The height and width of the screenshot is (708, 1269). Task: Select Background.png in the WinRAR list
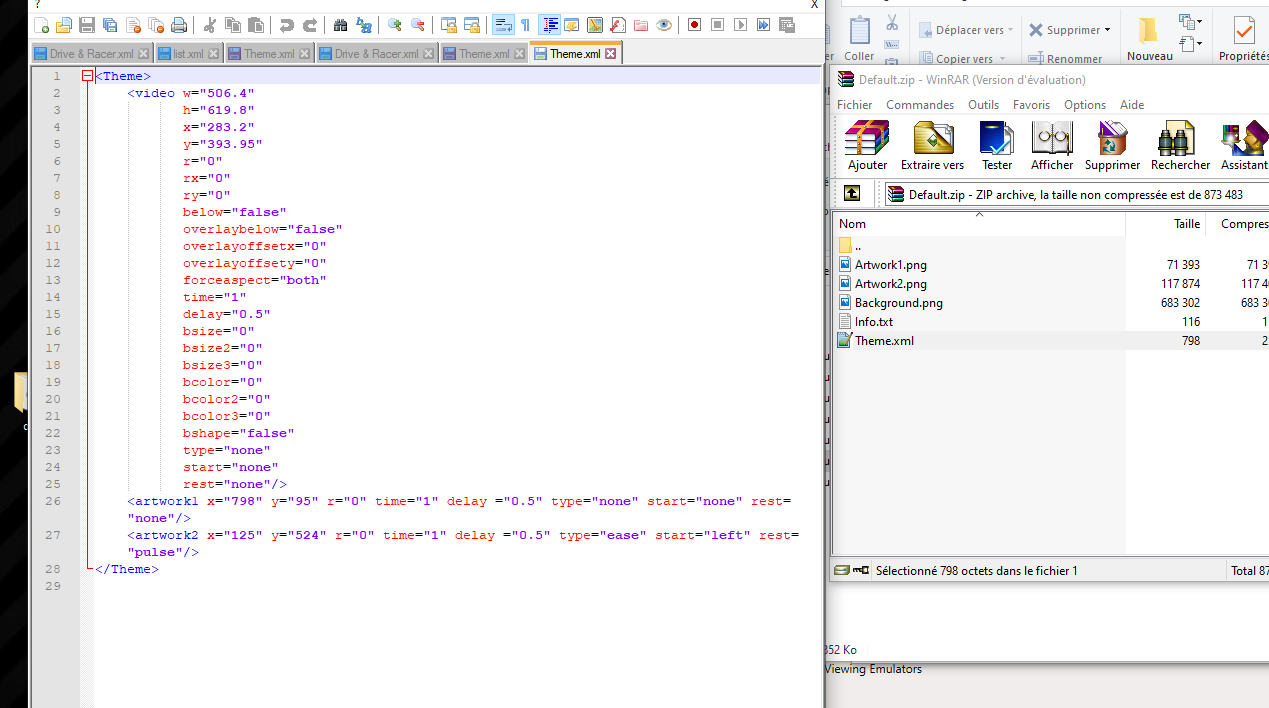pos(898,303)
